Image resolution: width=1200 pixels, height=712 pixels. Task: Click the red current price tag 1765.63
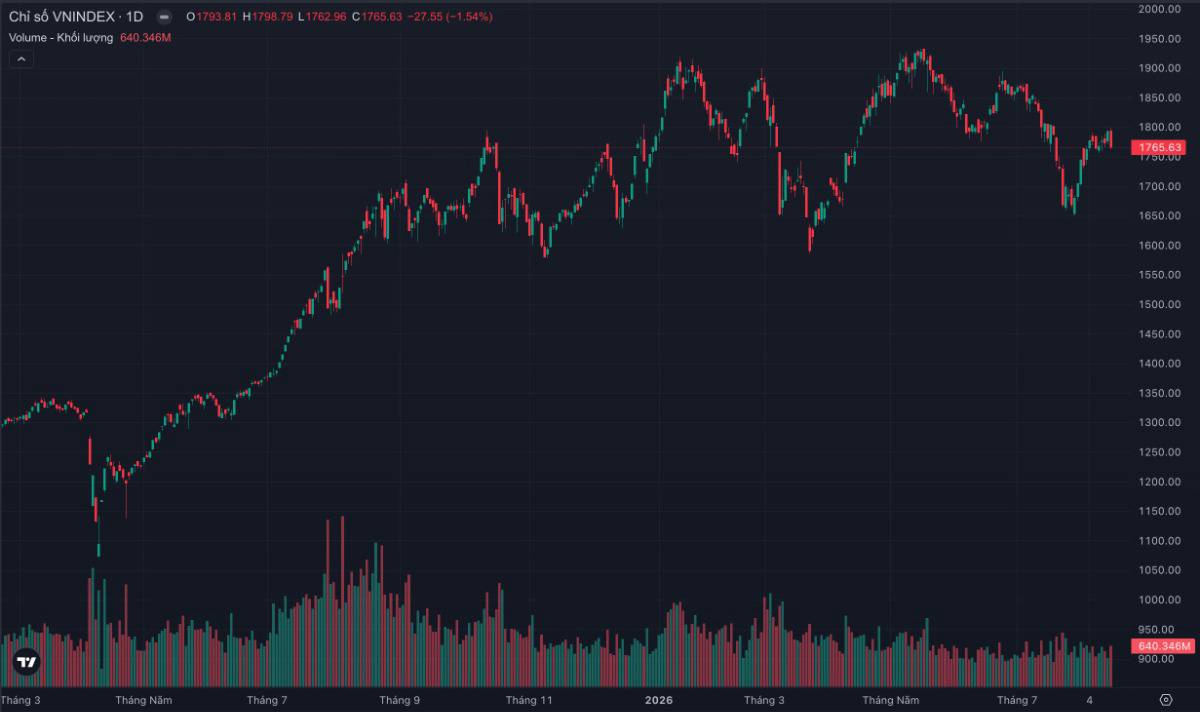pyautogui.click(x=1161, y=148)
